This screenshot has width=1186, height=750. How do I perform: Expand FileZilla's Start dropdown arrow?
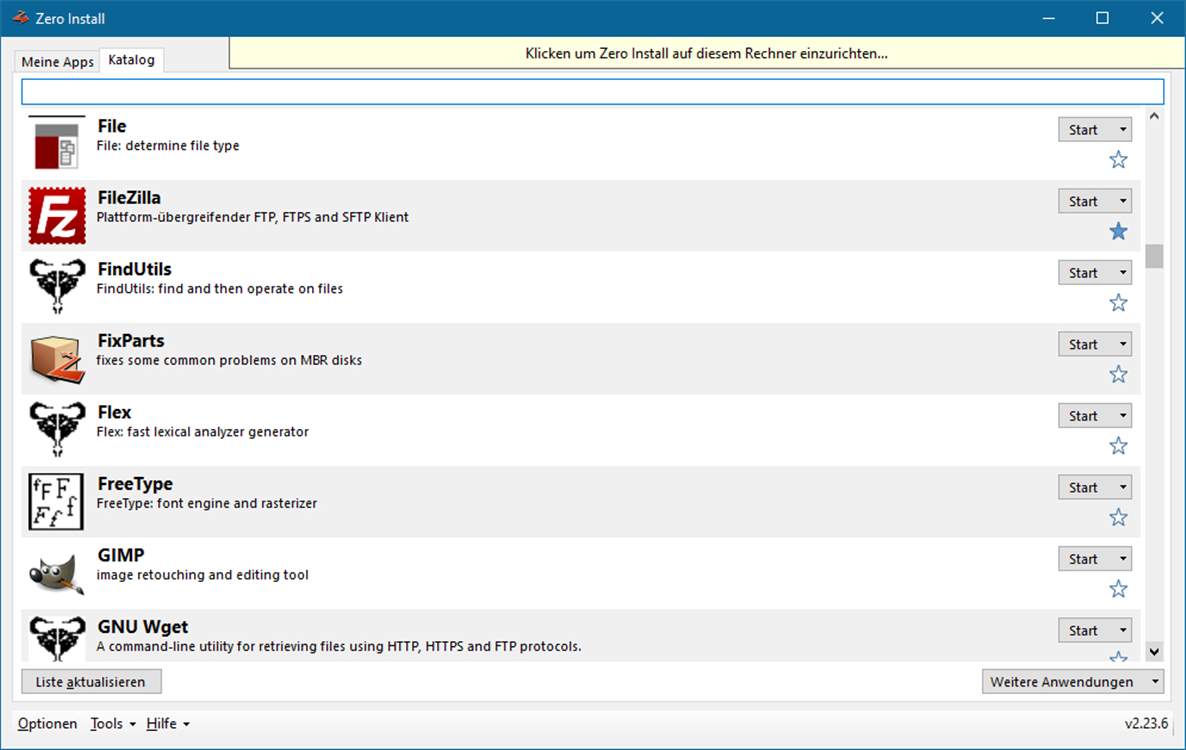(1123, 201)
